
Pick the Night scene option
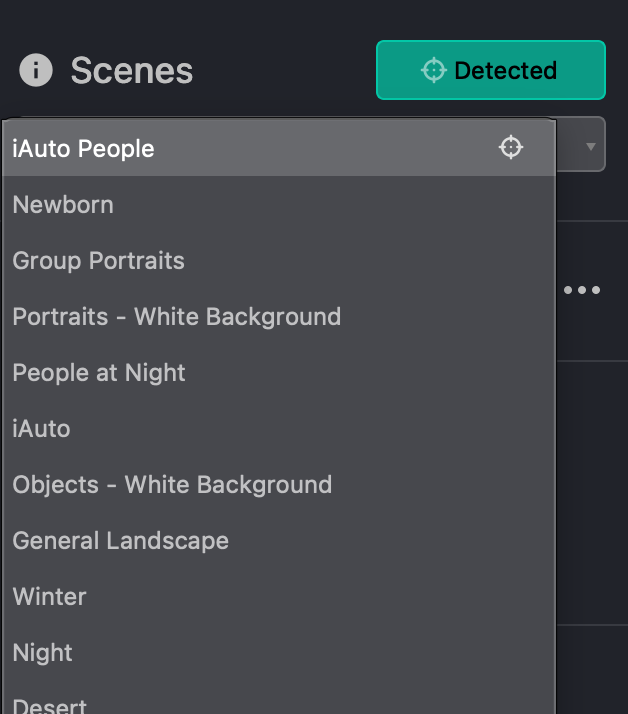(43, 653)
